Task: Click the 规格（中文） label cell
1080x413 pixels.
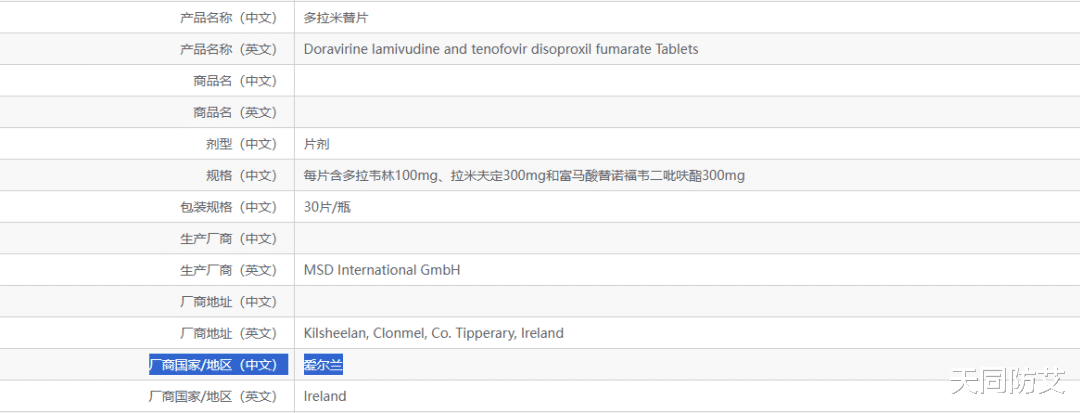Action: click(x=240, y=176)
